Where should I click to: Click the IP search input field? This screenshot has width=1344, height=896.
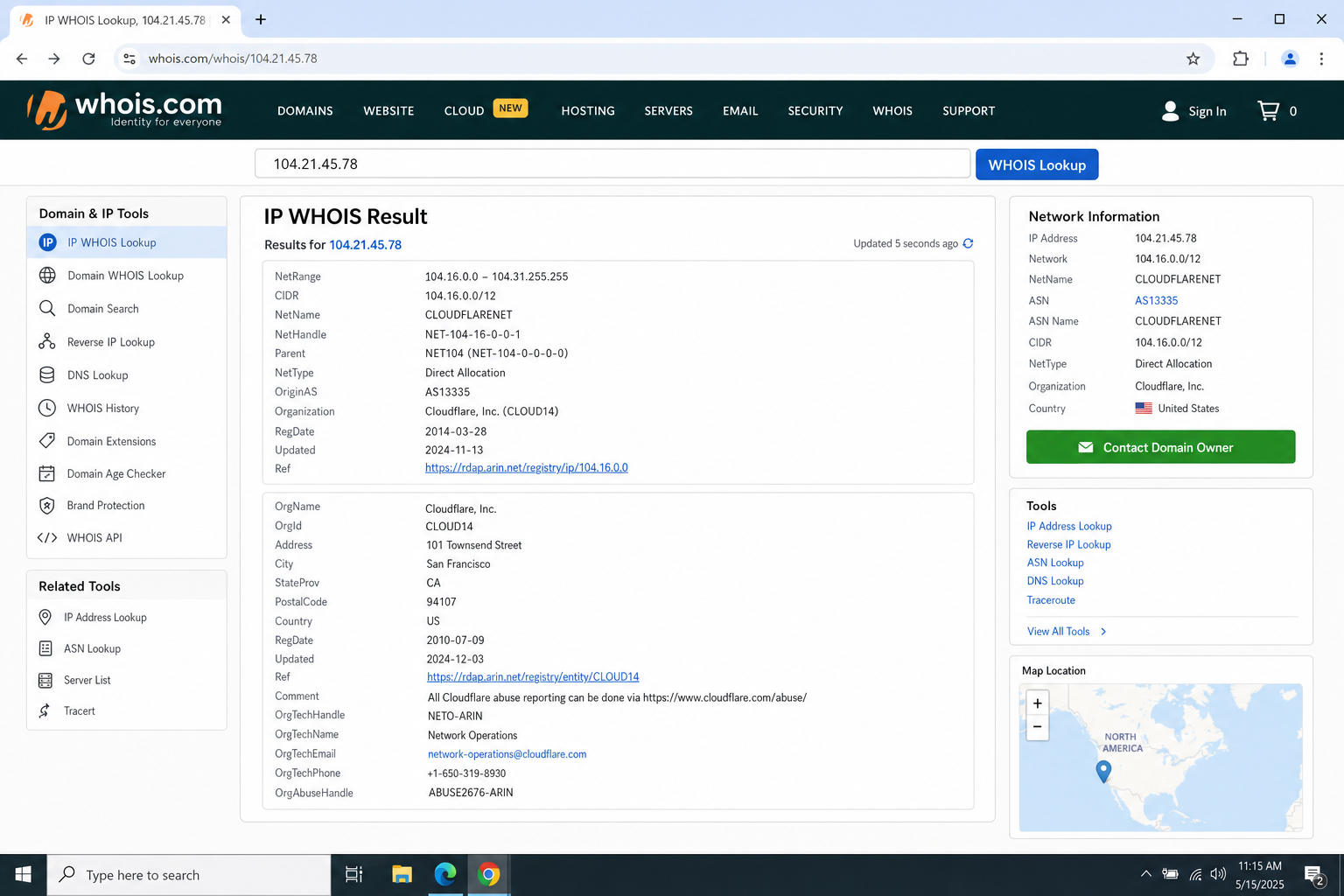tap(612, 164)
